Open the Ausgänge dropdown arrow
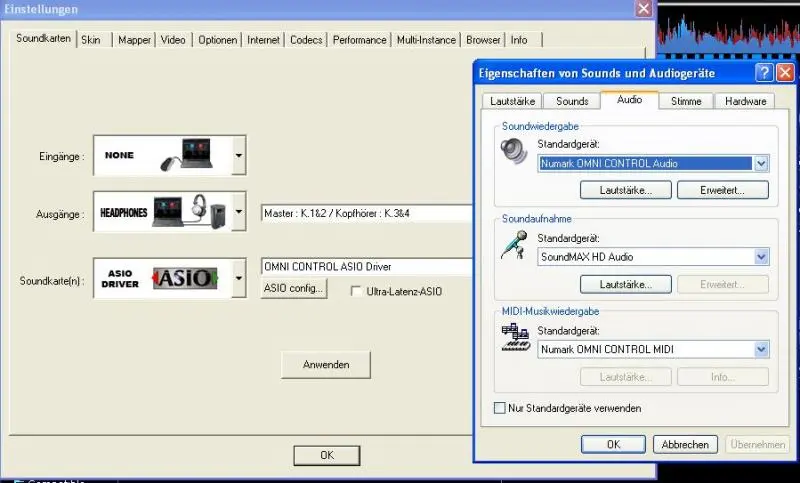 [x=238, y=212]
